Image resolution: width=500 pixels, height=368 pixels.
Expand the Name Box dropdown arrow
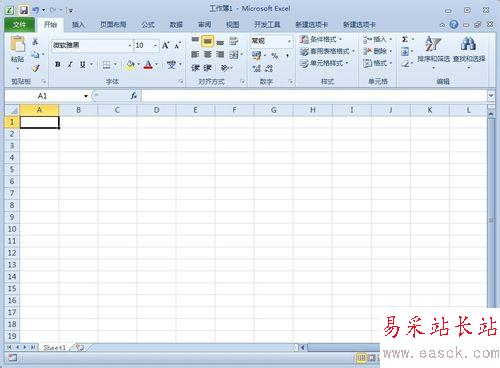pyautogui.click(x=86, y=96)
